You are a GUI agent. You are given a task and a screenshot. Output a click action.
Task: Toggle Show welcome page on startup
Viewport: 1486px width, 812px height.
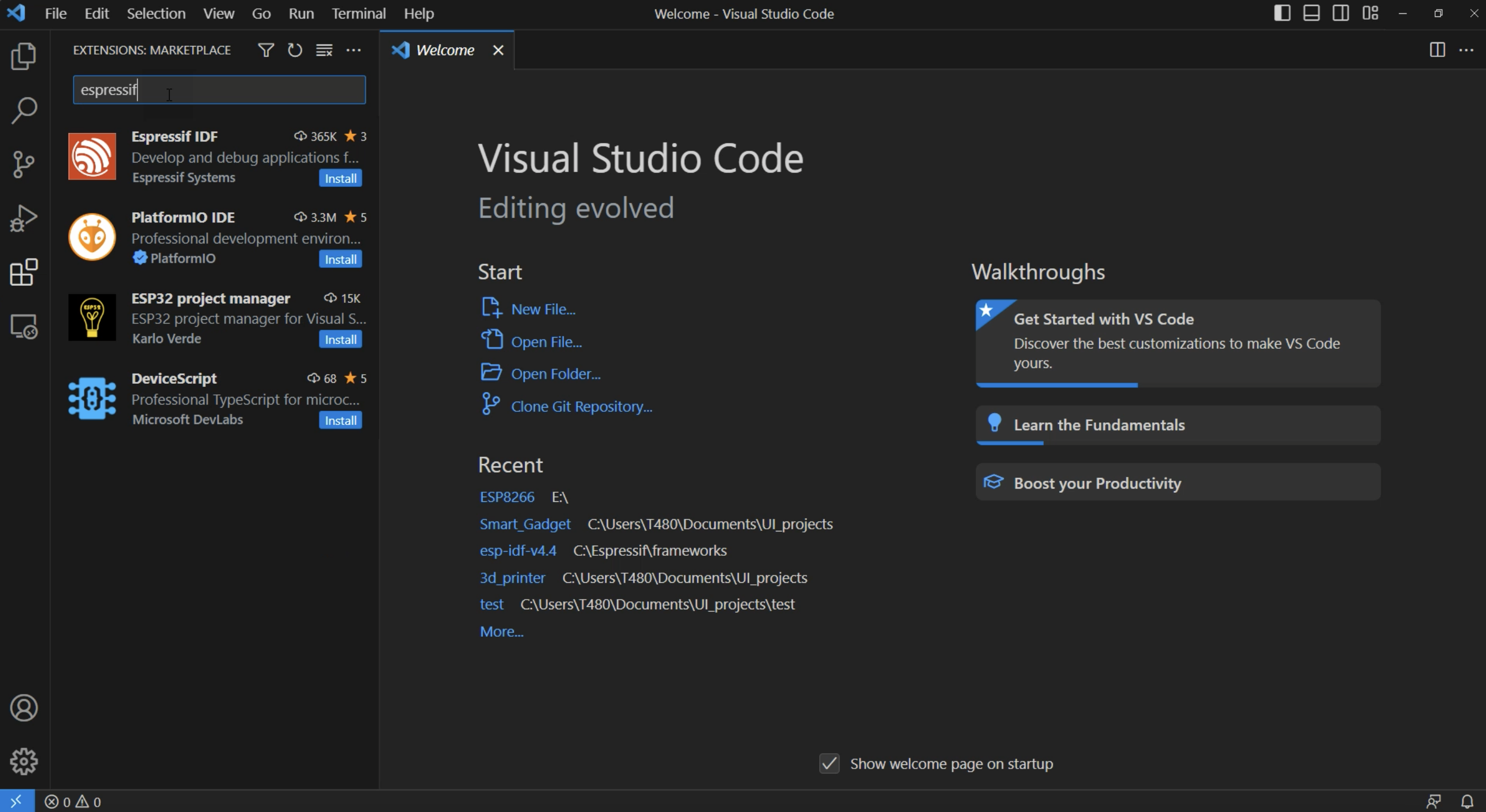pyautogui.click(x=828, y=762)
